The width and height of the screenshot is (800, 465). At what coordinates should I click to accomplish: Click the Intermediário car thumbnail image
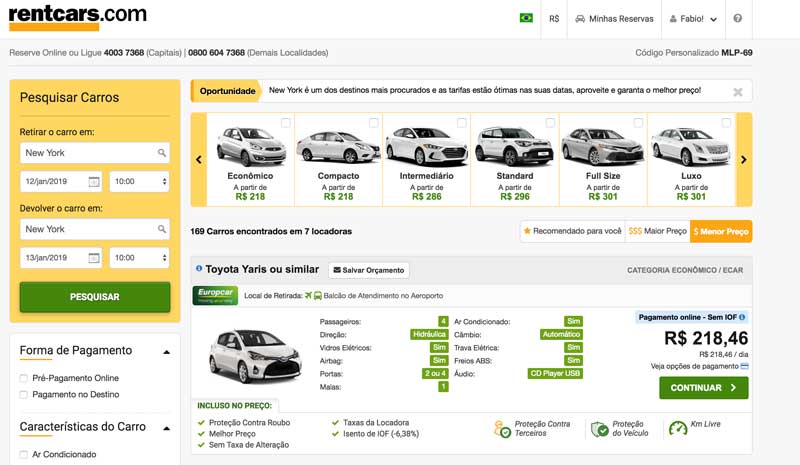click(x=427, y=147)
